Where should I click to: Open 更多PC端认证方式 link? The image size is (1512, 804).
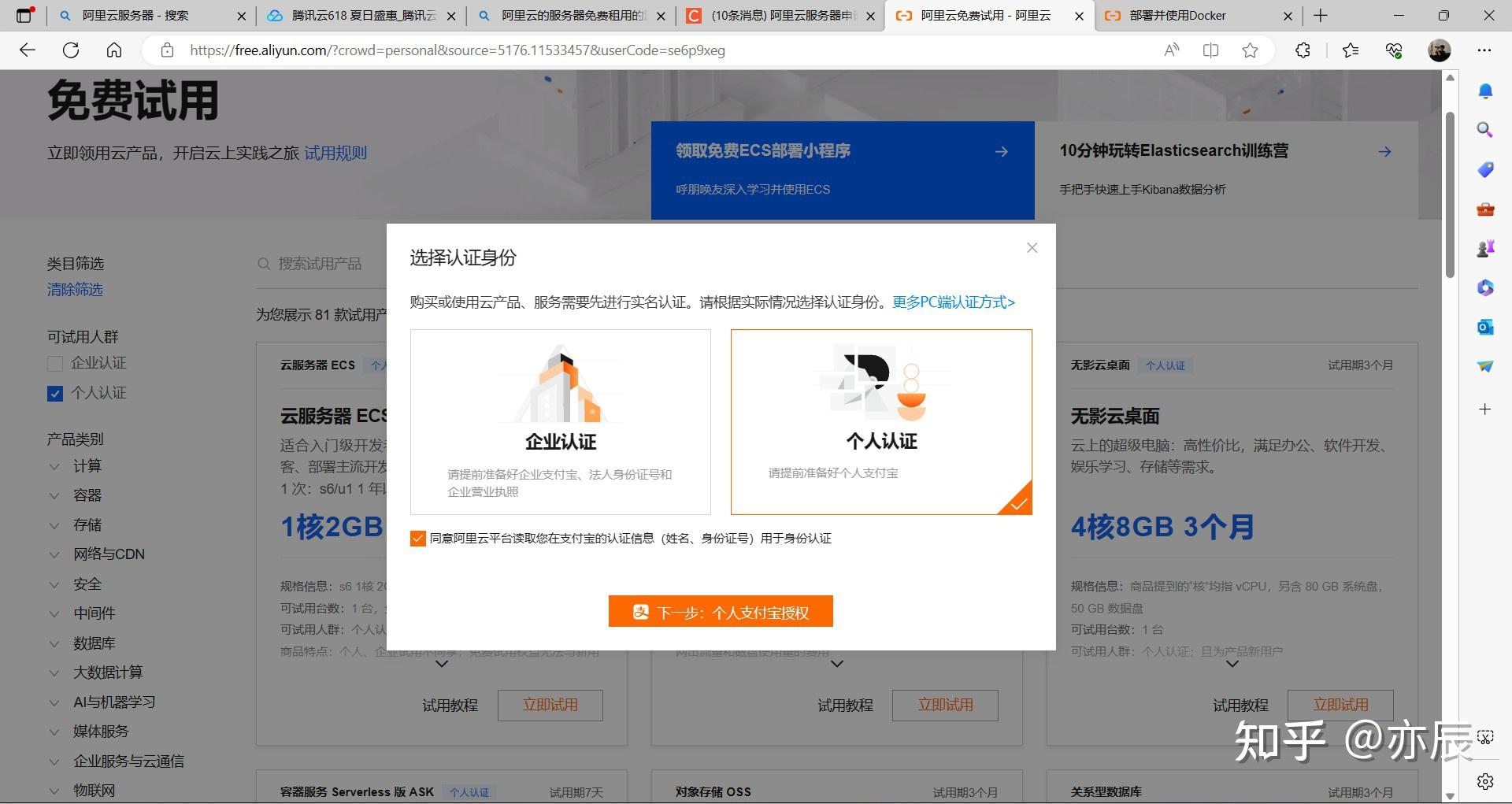point(954,302)
